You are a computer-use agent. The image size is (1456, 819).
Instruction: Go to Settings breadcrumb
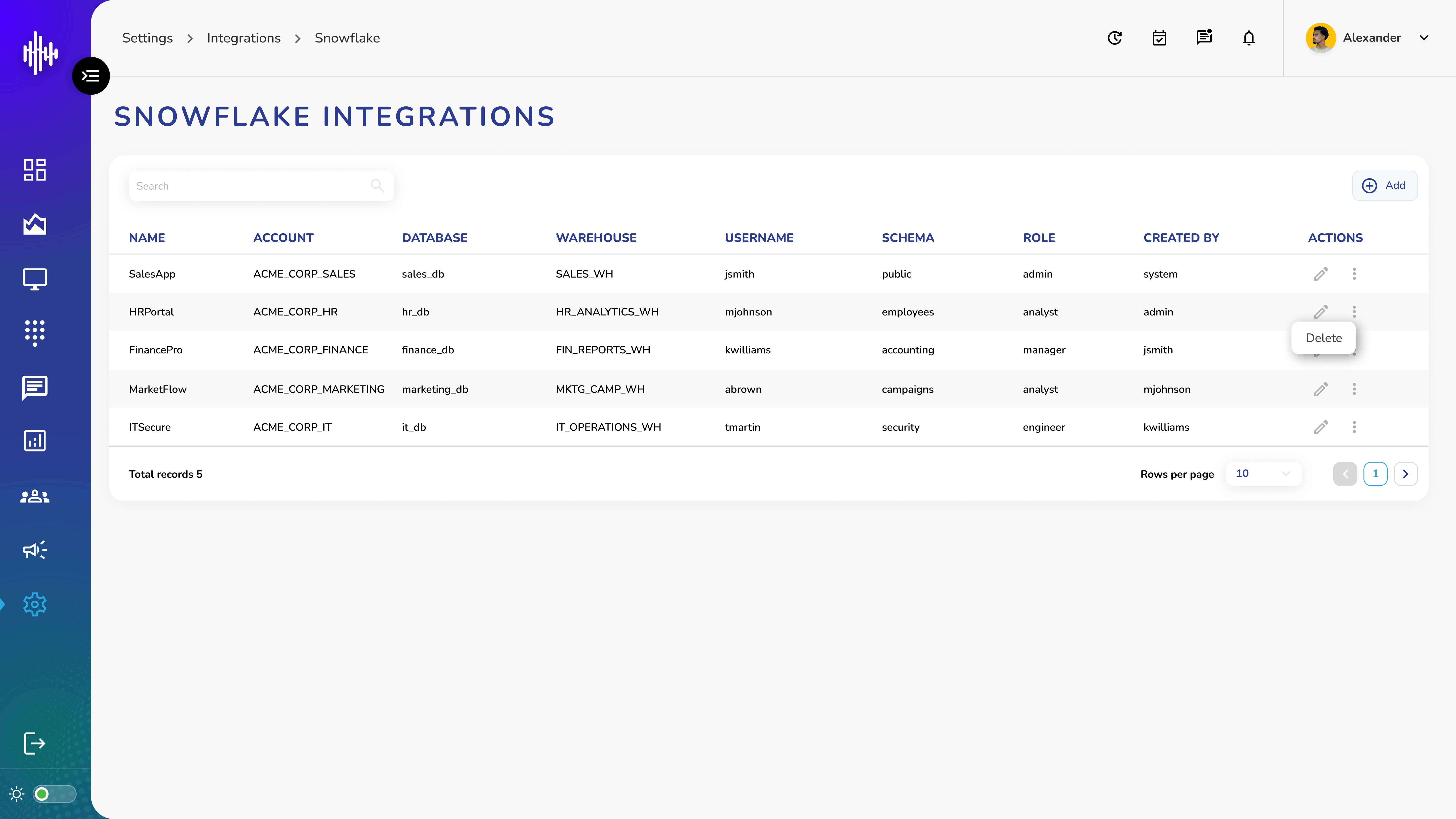pos(148,38)
